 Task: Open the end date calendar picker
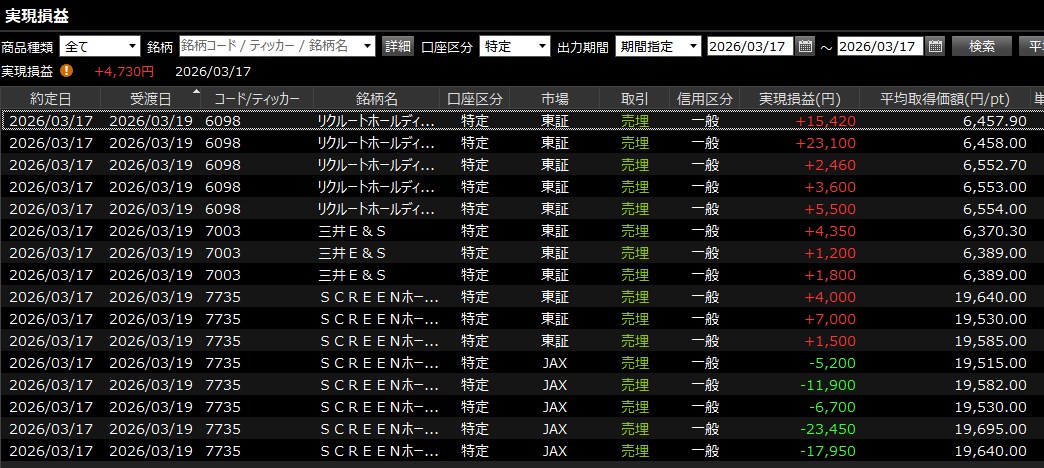click(x=935, y=46)
